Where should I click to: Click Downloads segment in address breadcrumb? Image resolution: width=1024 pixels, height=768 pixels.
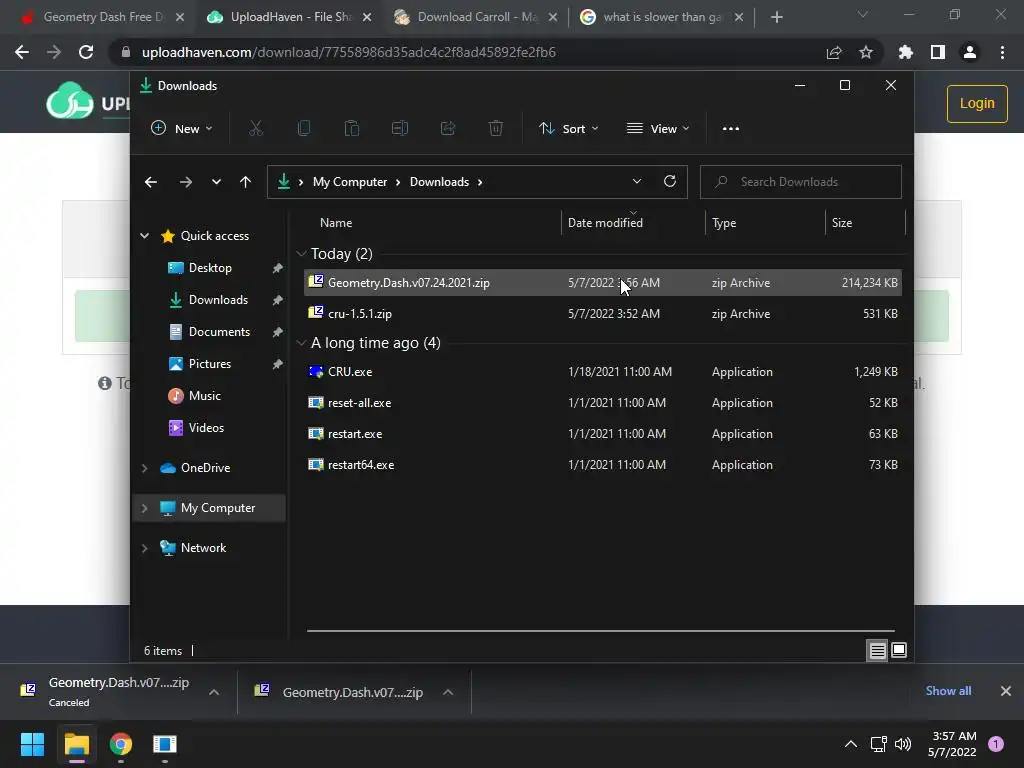(439, 182)
